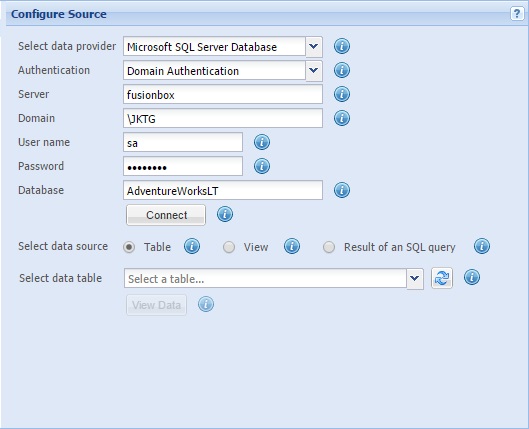This screenshot has height=429, width=529.
Task: Click the info icon beside the Password field
Action: point(262,166)
